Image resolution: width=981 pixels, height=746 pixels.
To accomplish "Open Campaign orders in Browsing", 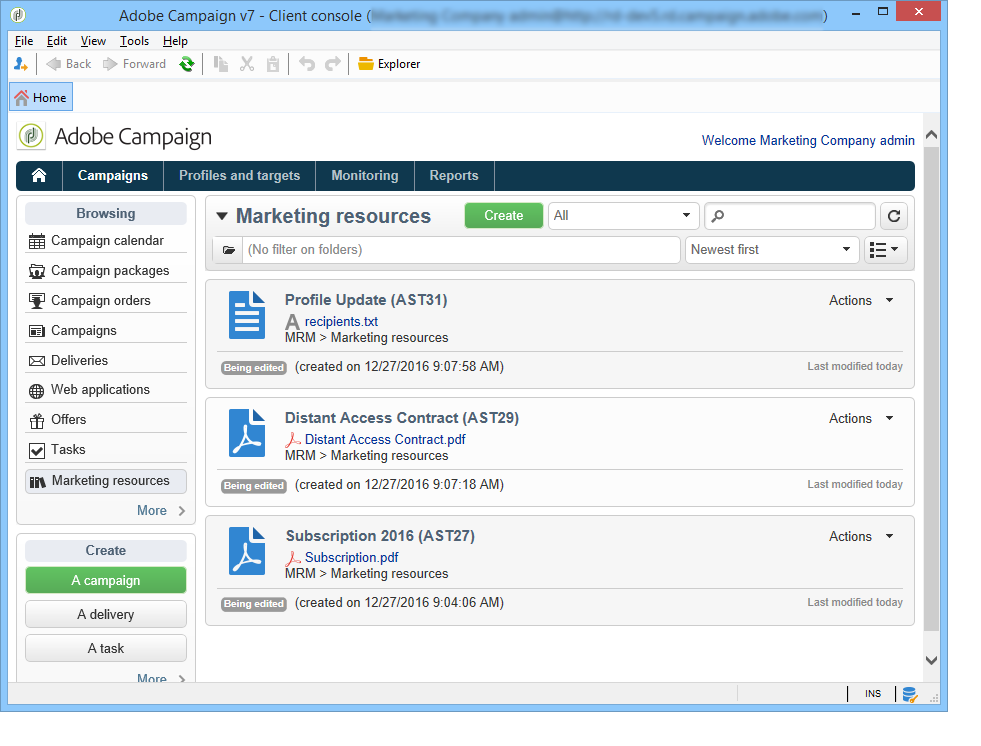I will click(106, 301).
